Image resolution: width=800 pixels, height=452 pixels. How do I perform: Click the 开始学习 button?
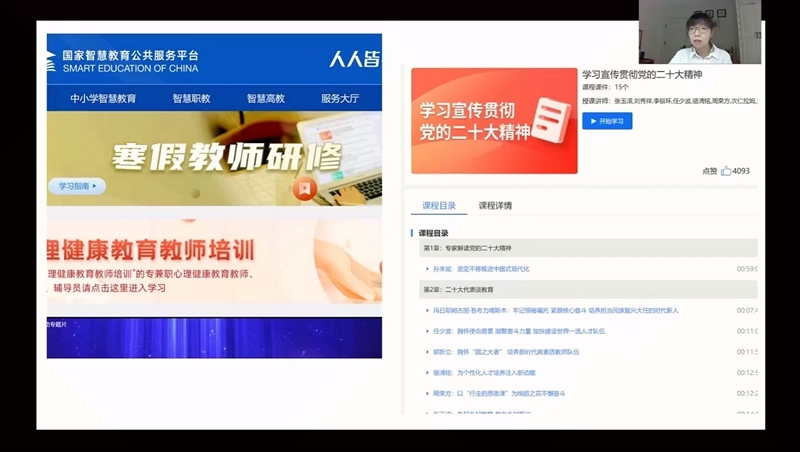point(607,121)
